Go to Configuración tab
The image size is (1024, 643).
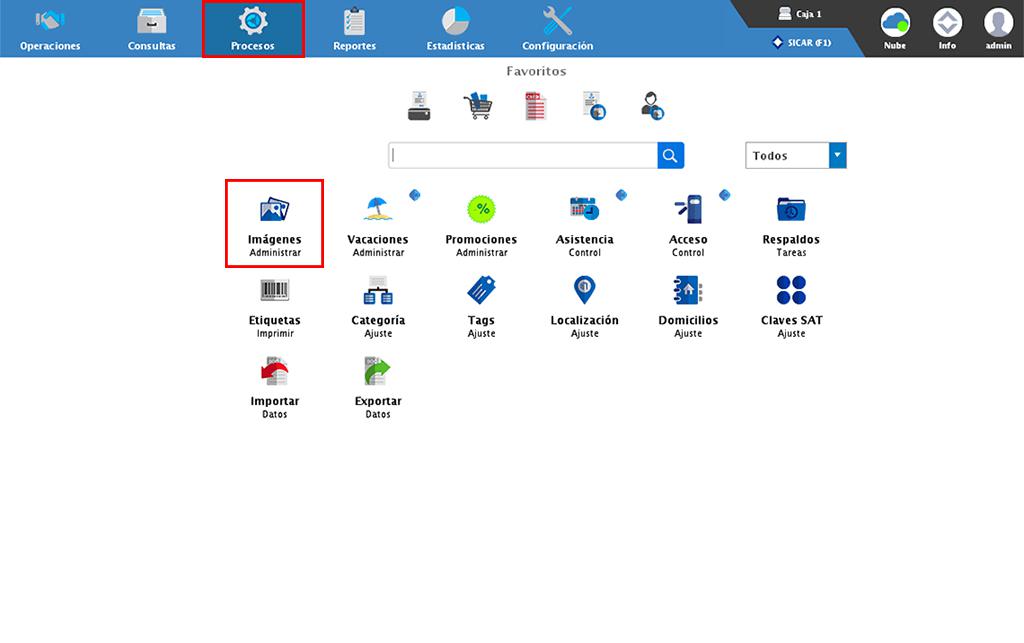[557, 29]
